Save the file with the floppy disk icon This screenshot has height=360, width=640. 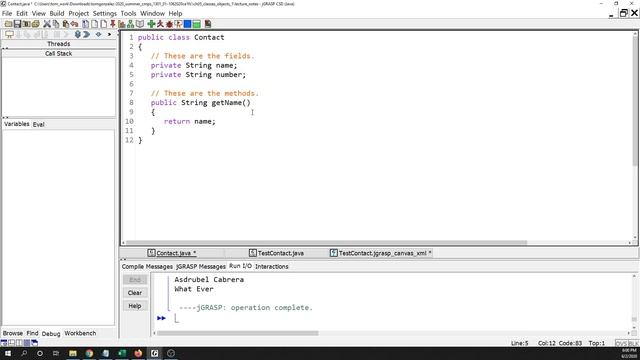[x=17, y=24]
